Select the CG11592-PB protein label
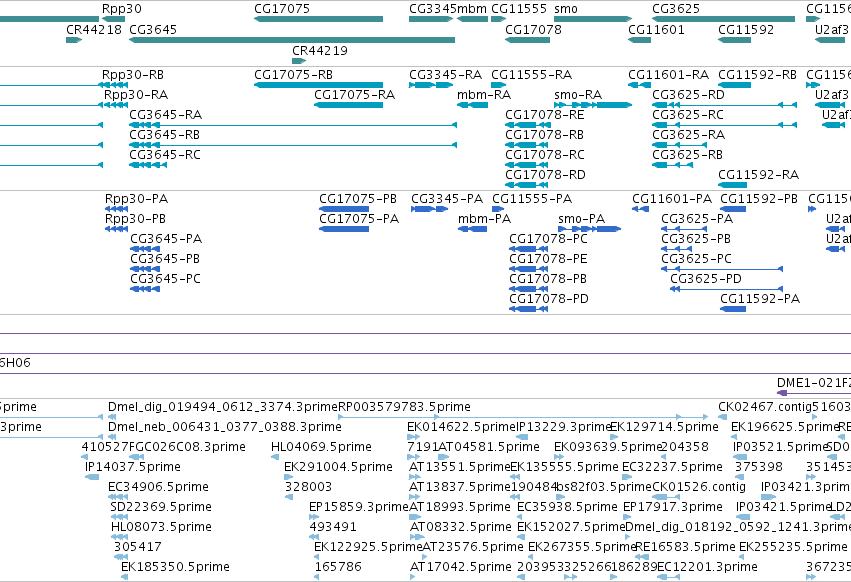This screenshot has width=851, height=582. click(x=759, y=199)
